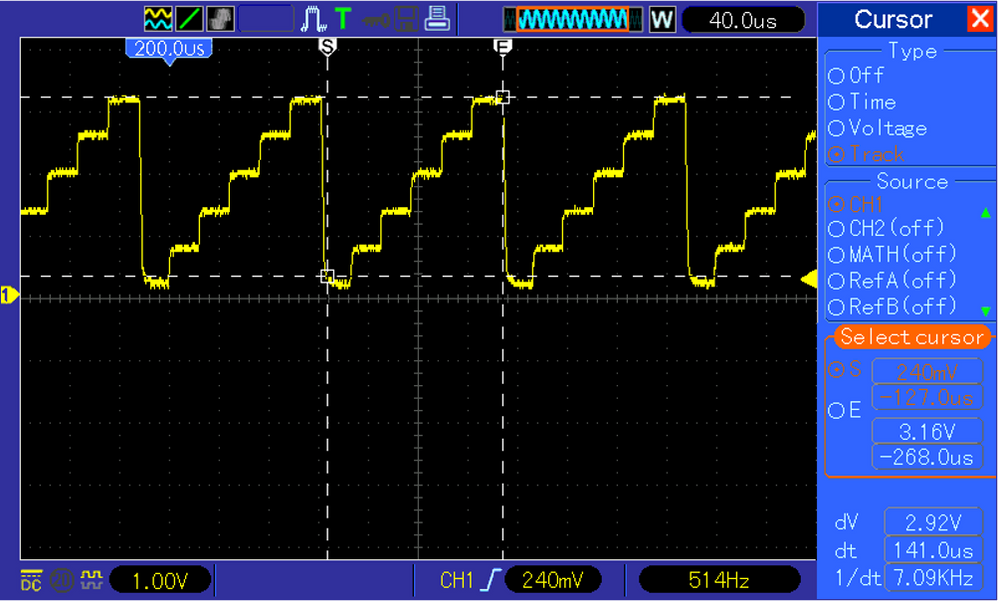Click the 1/dt 7.09KHz readout
Screen dimensions: 999x604
coord(933,577)
